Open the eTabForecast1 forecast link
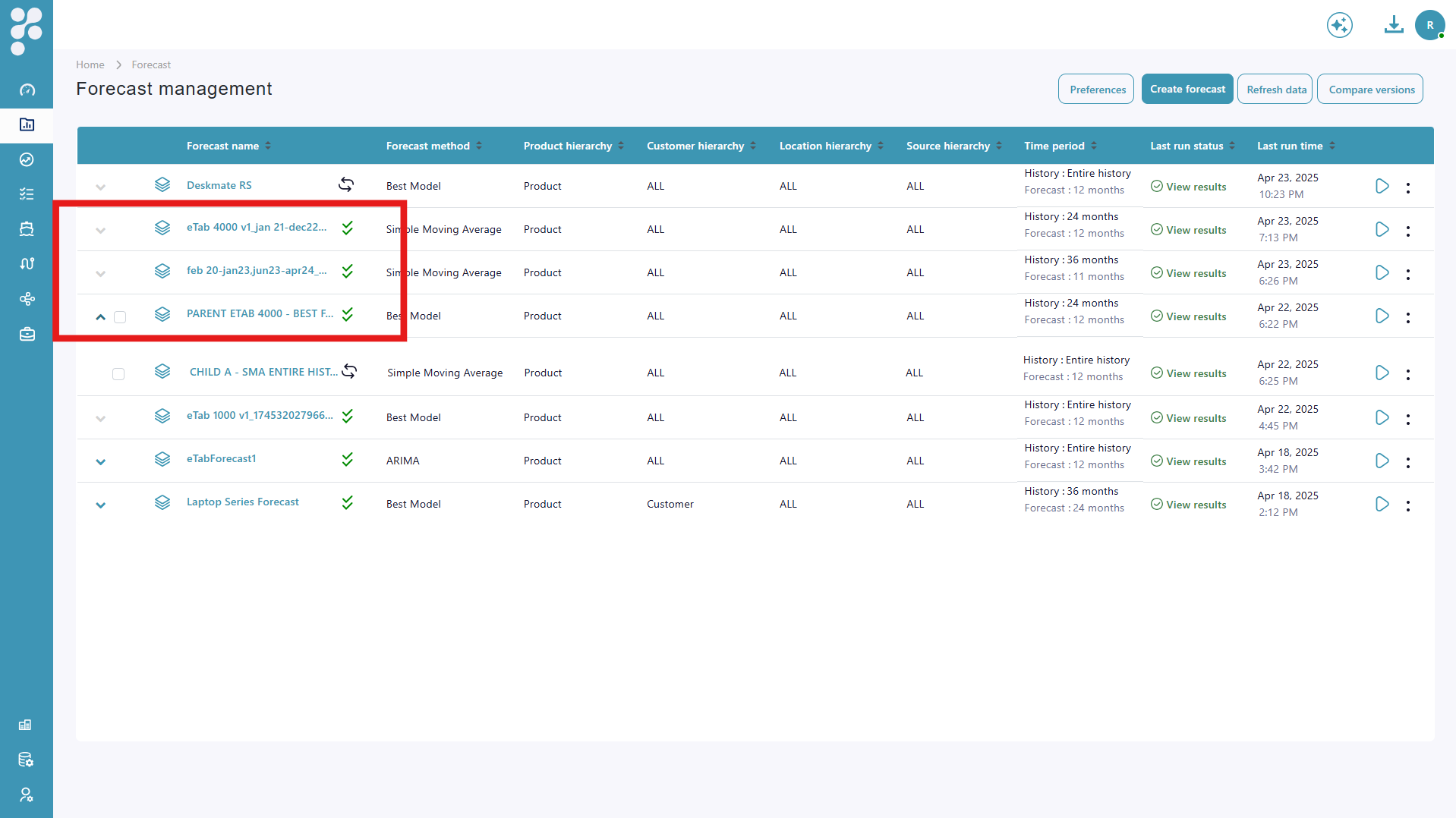 [222, 458]
